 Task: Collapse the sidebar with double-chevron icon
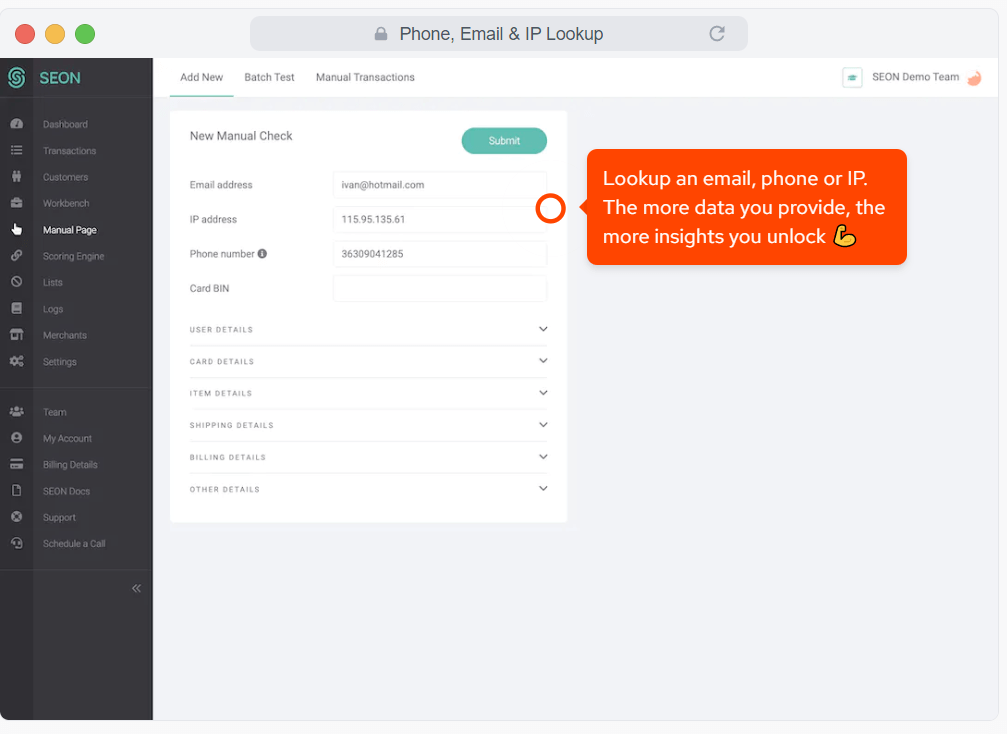136,588
